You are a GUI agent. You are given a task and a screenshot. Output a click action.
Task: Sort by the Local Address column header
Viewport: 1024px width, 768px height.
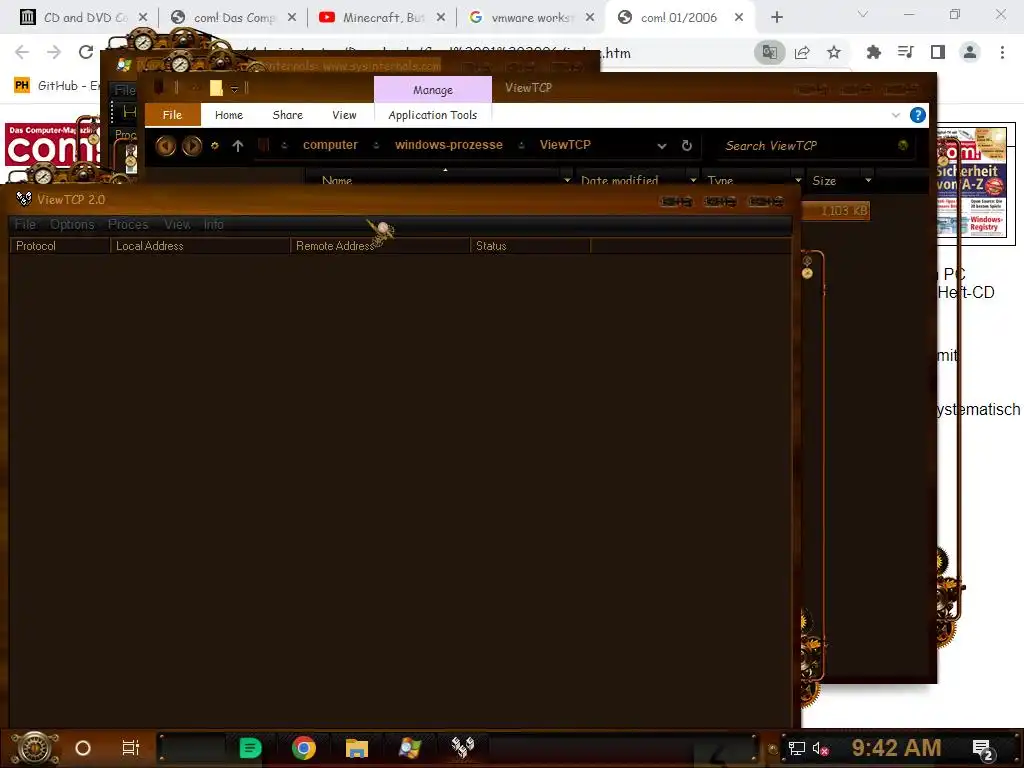(x=200, y=246)
